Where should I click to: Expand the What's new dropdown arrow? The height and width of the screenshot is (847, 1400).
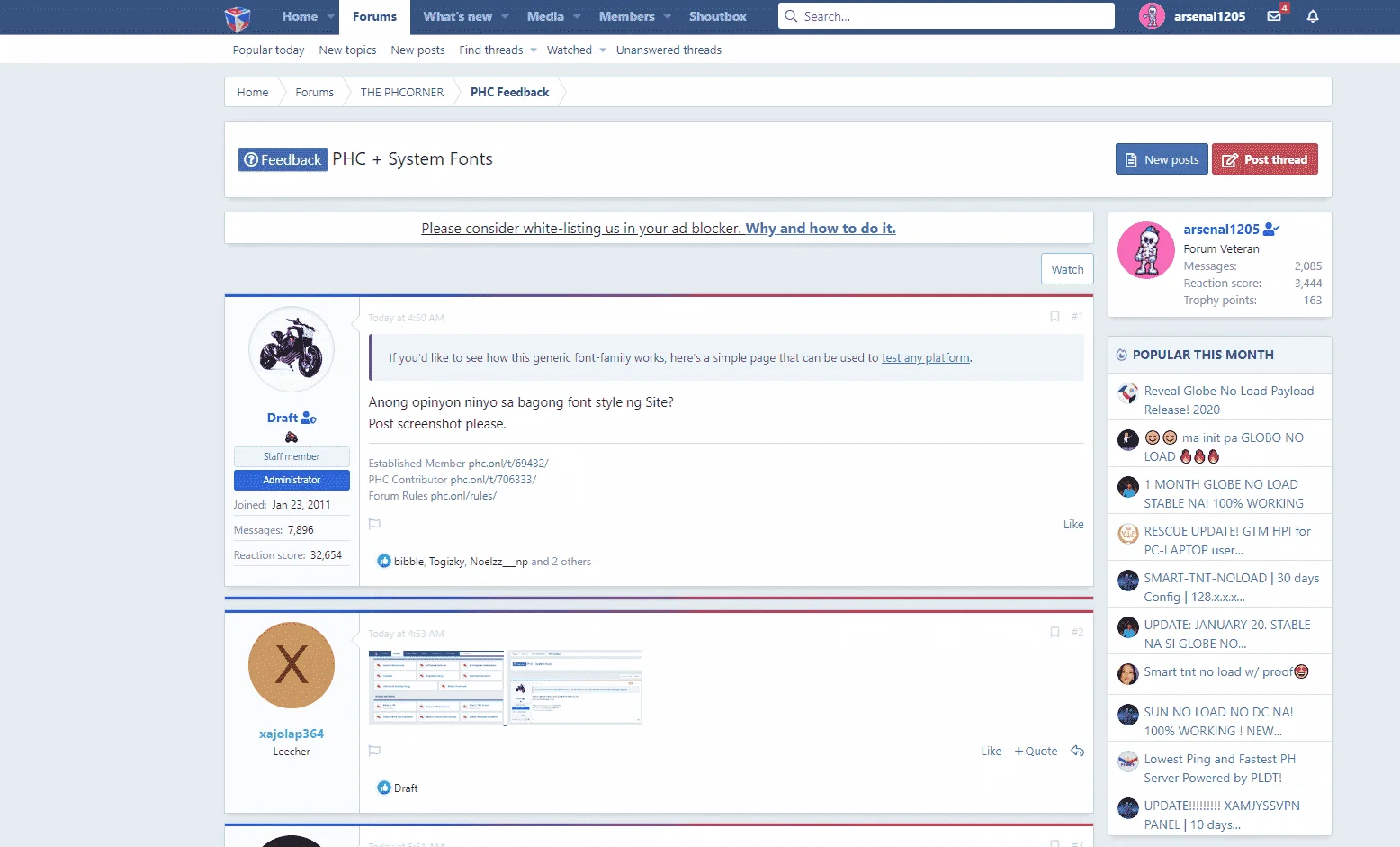(x=505, y=17)
